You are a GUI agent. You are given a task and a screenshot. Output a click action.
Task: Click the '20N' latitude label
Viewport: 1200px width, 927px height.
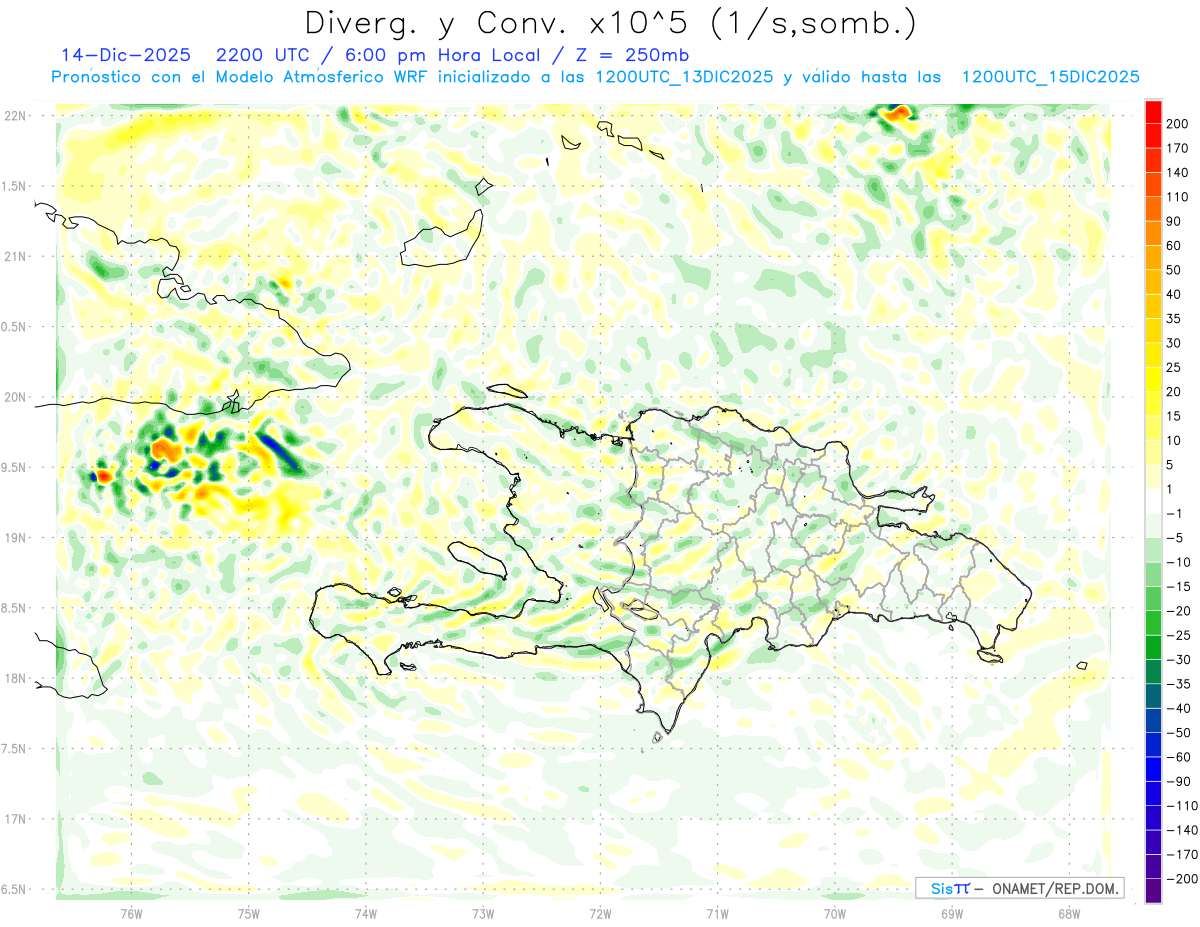point(15,397)
